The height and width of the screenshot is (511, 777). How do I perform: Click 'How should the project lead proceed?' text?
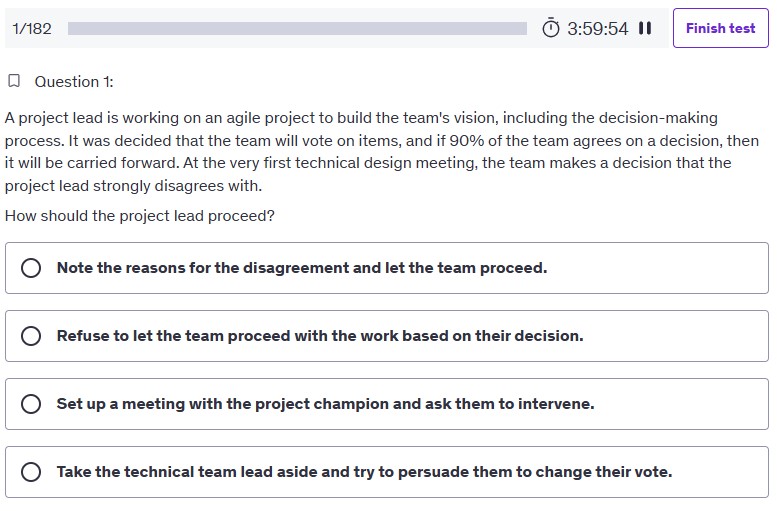[x=139, y=216]
